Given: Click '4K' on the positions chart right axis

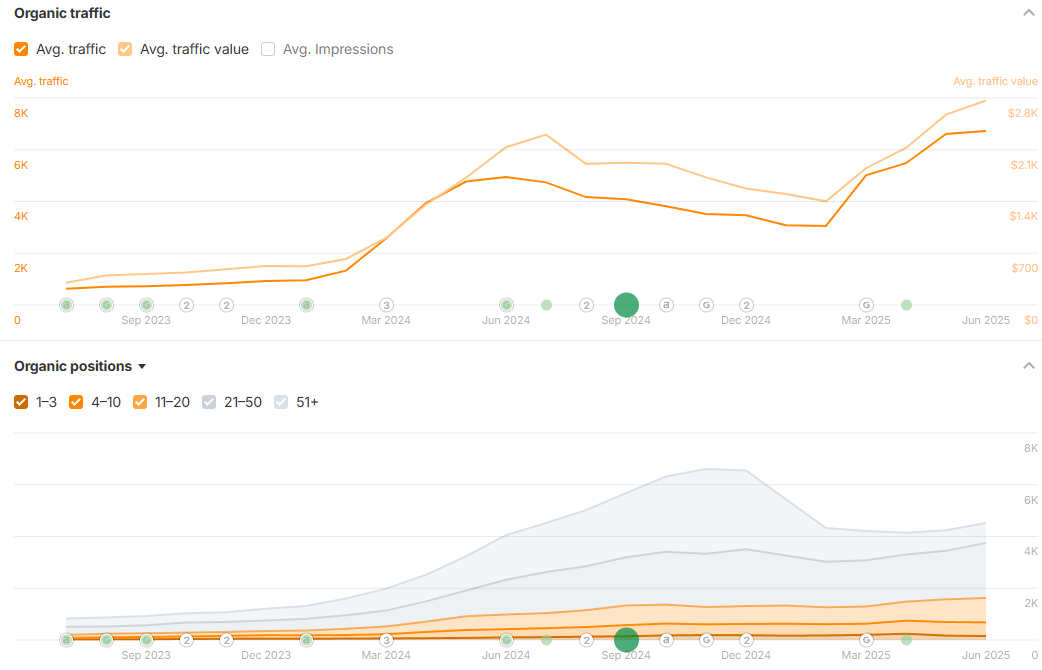Looking at the screenshot, I should [1031, 552].
